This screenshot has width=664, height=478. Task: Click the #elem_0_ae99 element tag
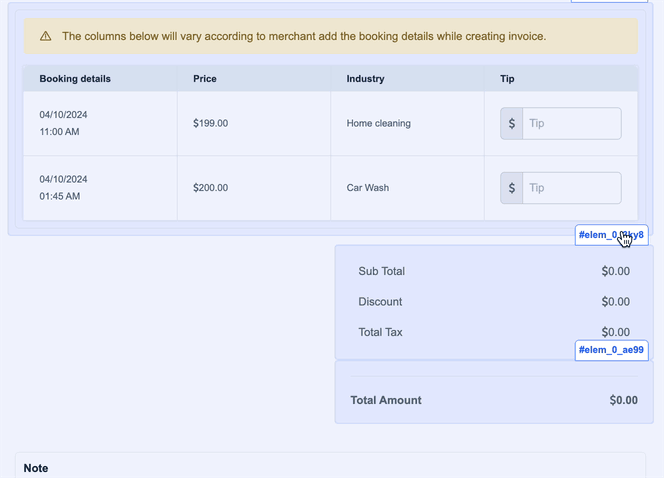[x=611, y=350]
